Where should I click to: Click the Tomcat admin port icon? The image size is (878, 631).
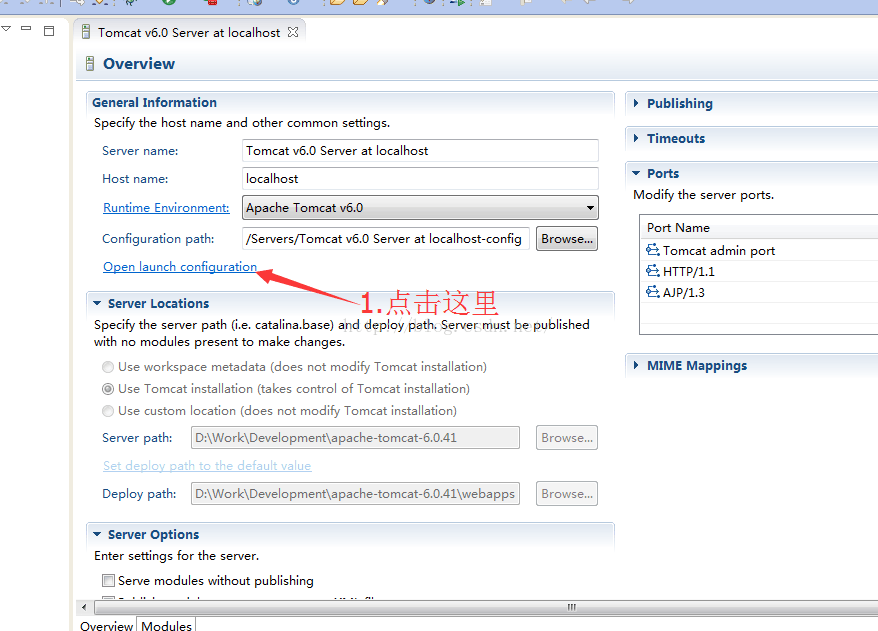coord(652,250)
